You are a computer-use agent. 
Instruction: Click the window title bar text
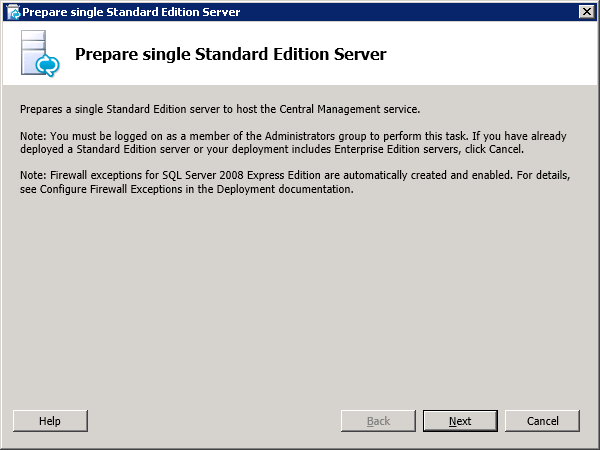point(131,12)
